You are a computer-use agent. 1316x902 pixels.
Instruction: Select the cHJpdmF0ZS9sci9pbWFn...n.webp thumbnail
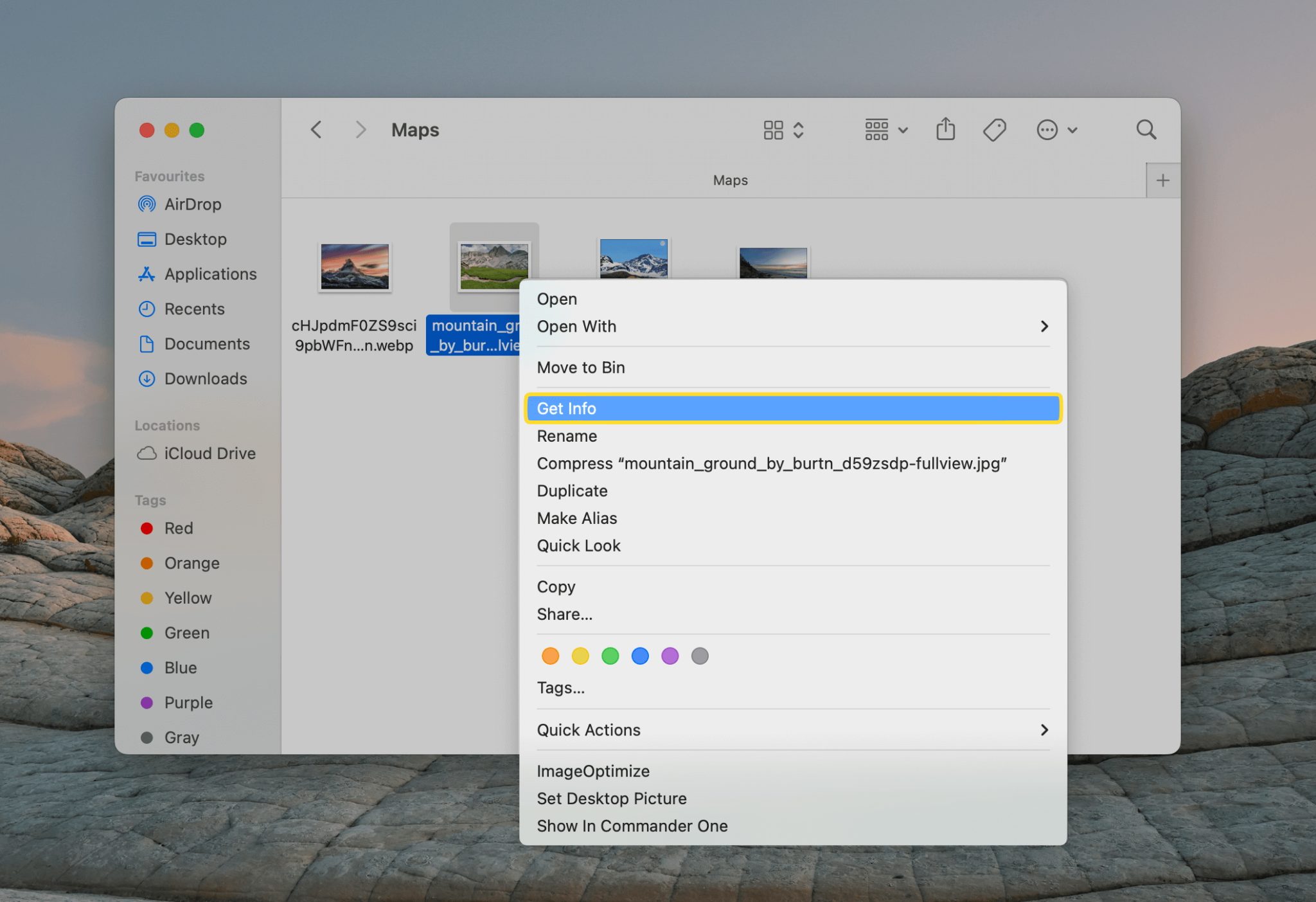point(355,266)
